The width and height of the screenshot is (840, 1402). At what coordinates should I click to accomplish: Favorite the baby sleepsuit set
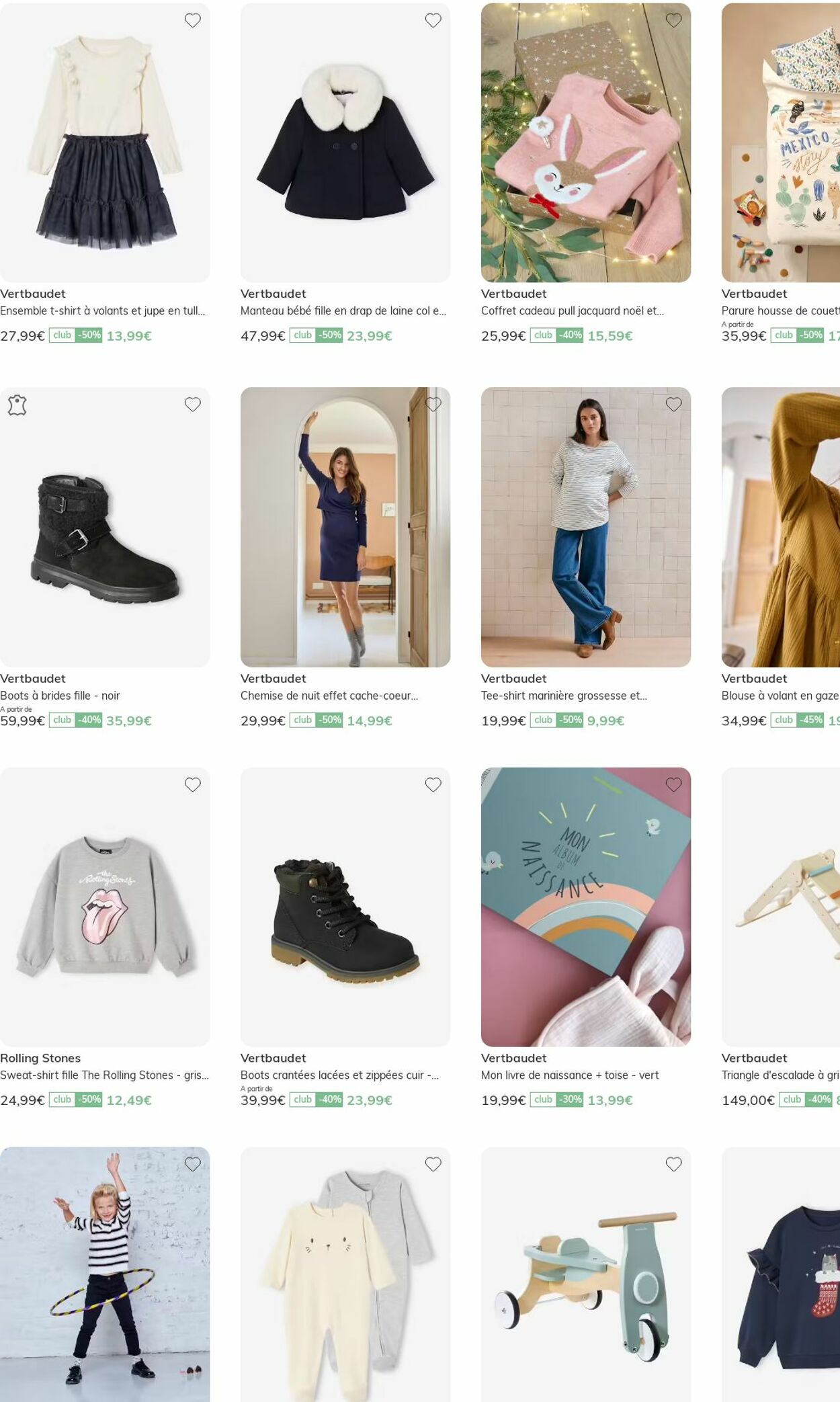click(x=433, y=1164)
